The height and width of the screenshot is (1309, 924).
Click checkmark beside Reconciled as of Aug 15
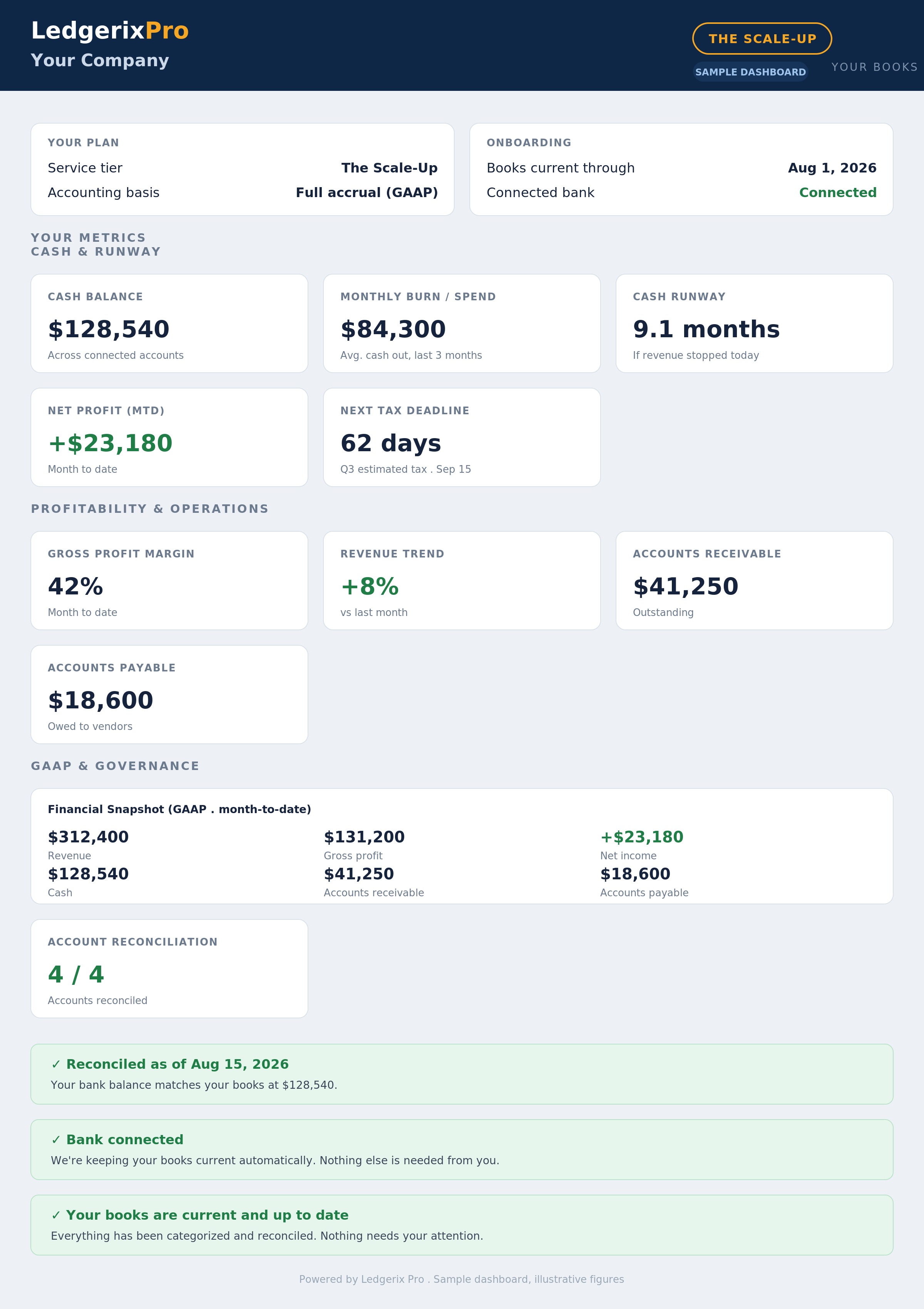[56, 1065]
